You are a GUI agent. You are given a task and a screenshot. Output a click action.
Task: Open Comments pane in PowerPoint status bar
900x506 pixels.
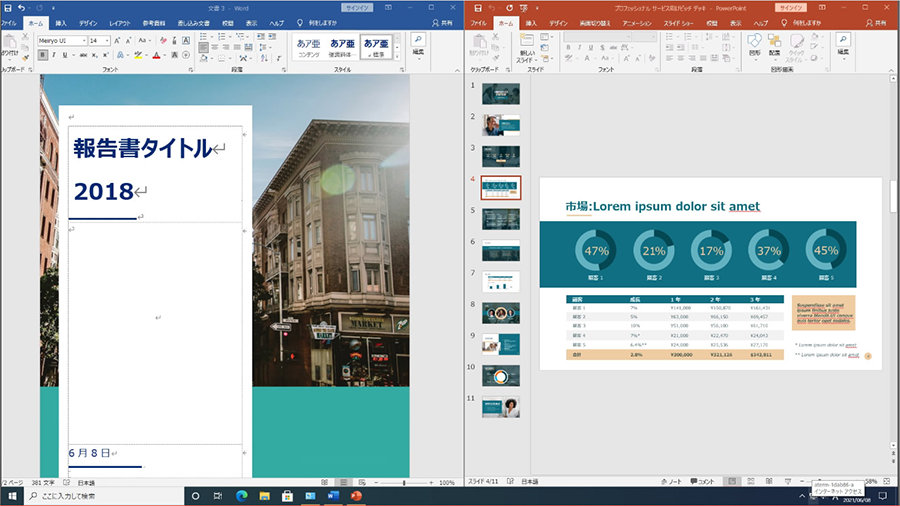702,481
